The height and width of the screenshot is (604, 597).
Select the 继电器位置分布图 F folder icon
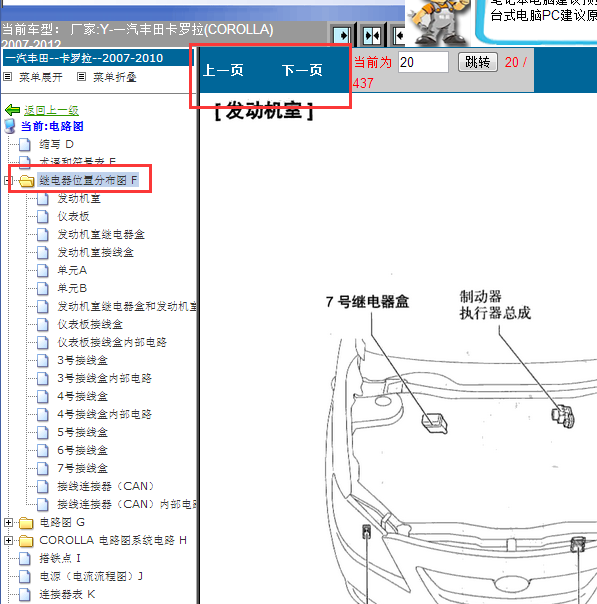26,181
